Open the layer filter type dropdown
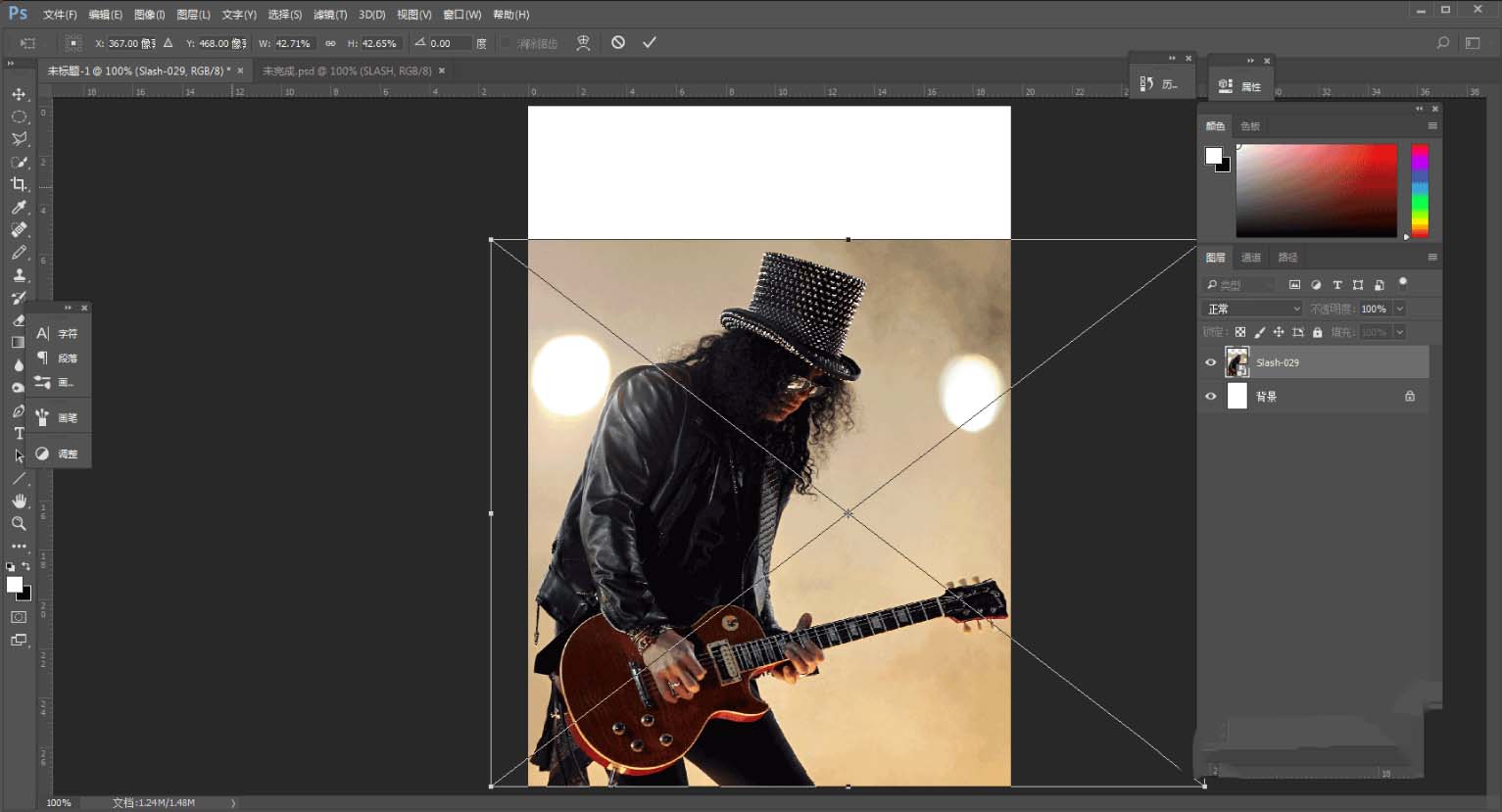Image resolution: width=1502 pixels, height=812 pixels. [1240, 285]
